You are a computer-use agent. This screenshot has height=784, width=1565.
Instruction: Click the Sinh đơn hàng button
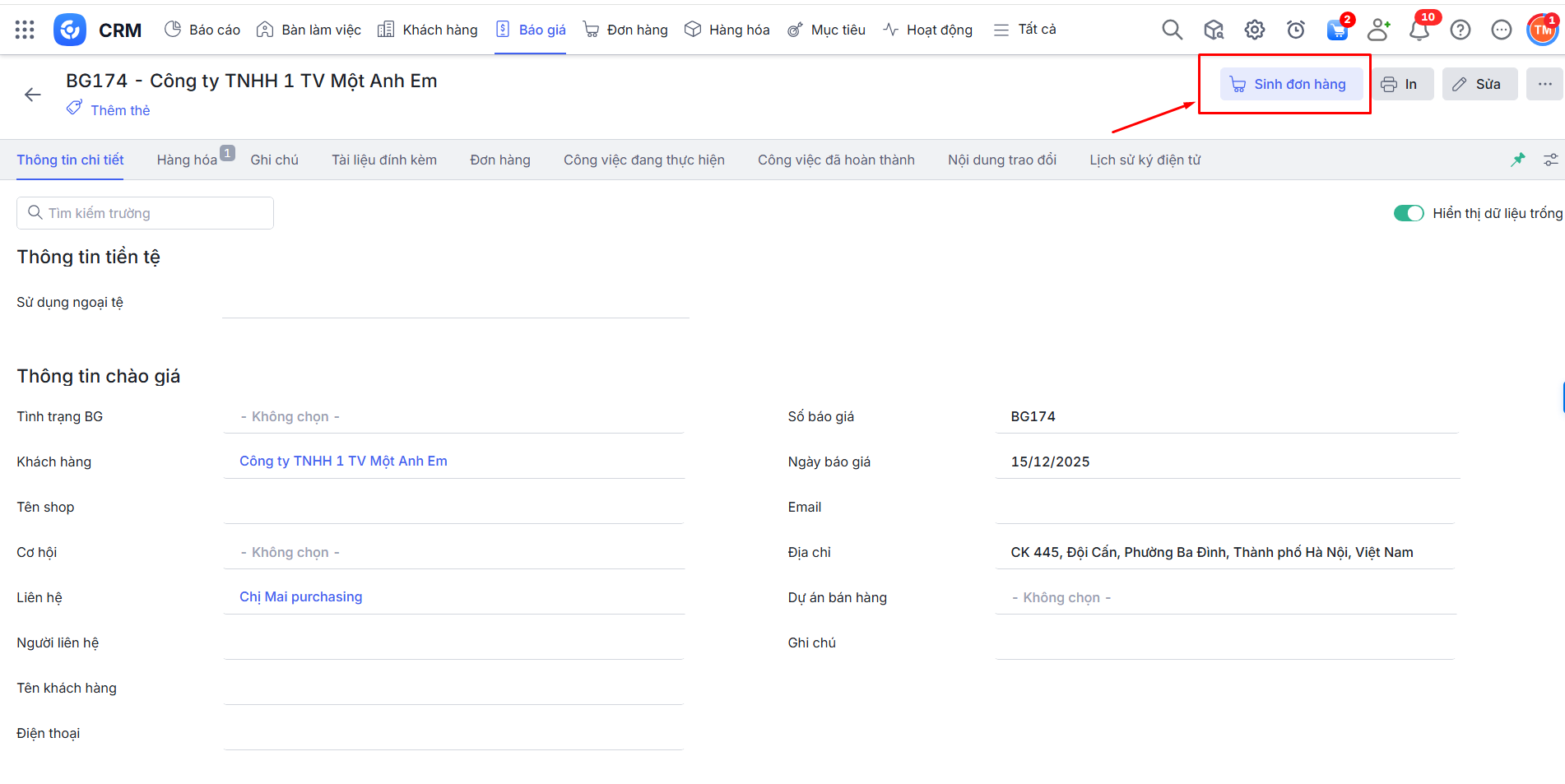pyautogui.click(x=1290, y=84)
